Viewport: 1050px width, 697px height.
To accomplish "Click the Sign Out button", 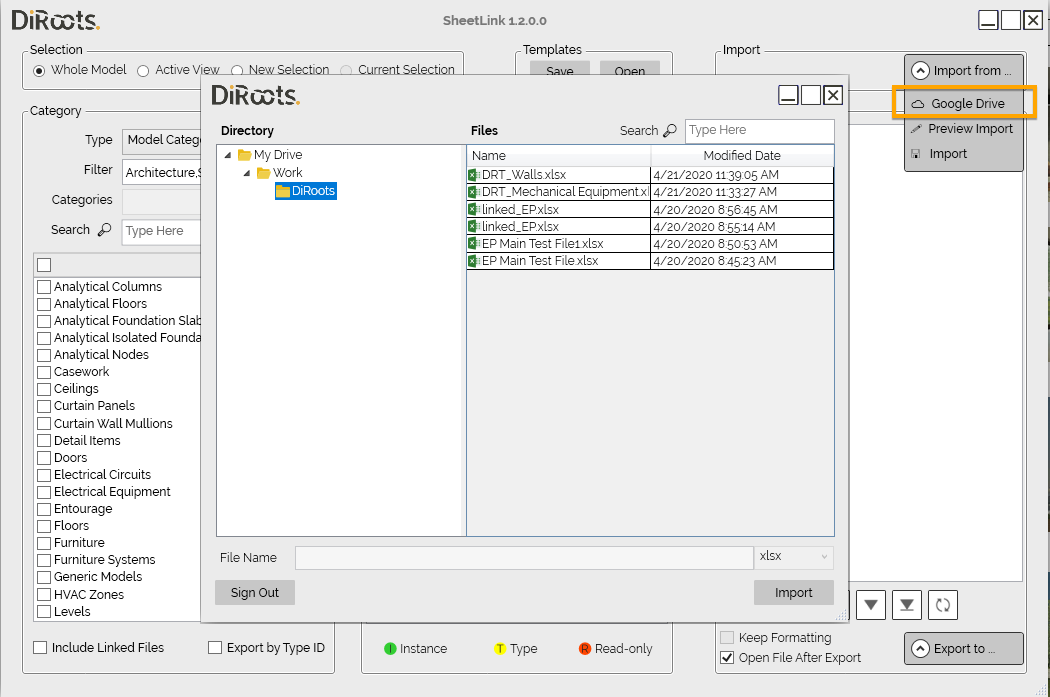I will point(254,593).
